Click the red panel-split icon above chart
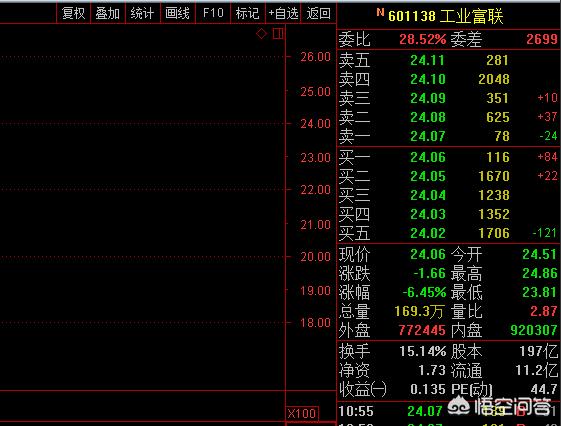 278,34
